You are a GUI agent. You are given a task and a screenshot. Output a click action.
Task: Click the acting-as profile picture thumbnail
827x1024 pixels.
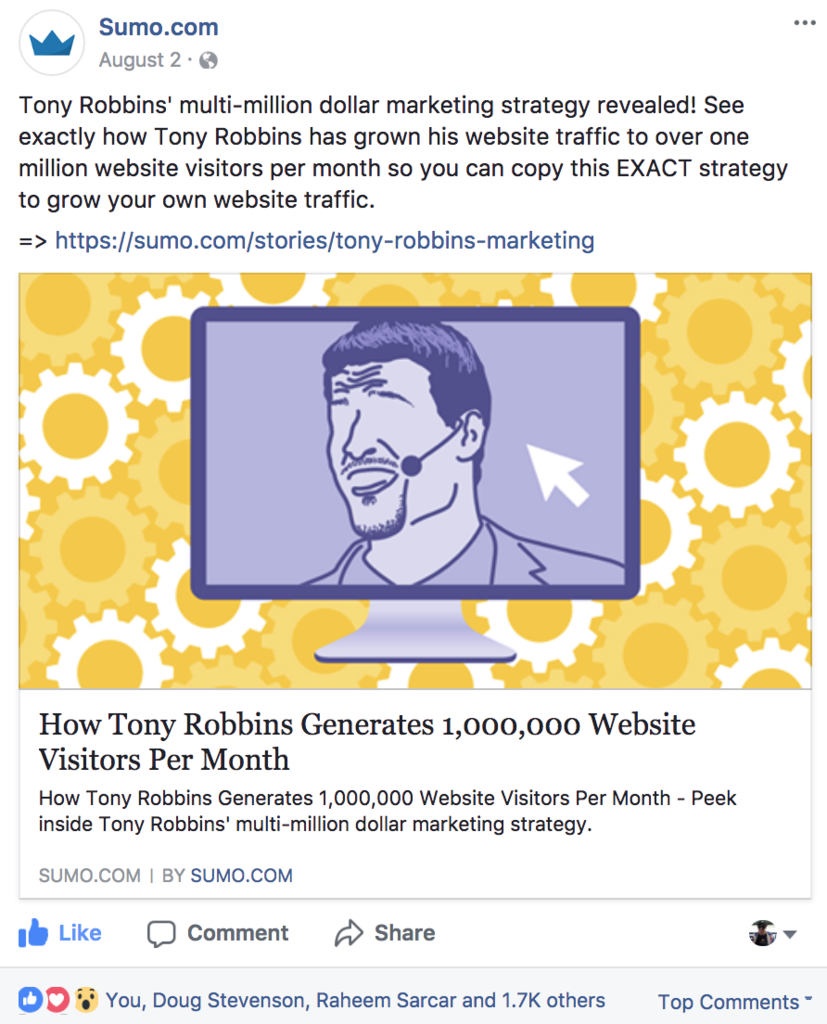[763, 933]
